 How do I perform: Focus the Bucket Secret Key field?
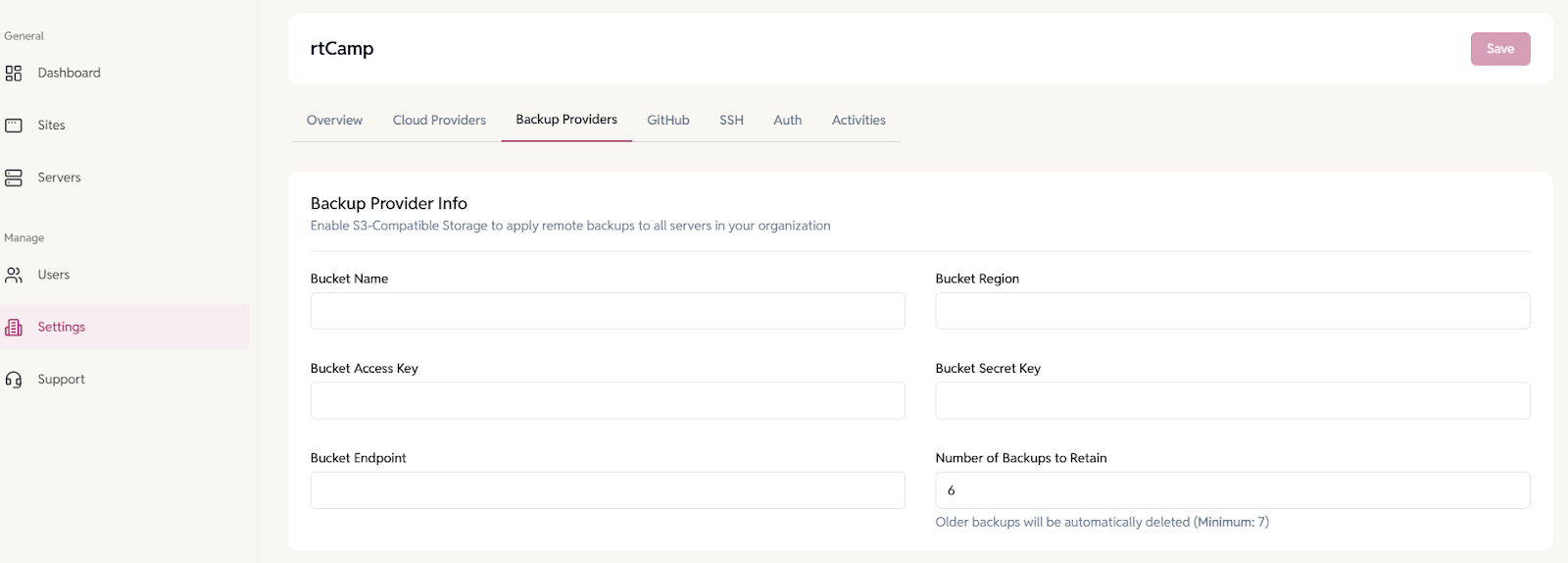(1232, 401)
